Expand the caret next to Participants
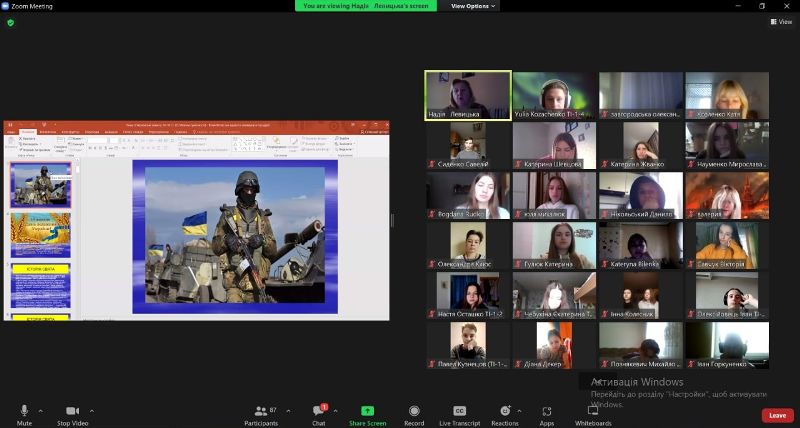800x428 pixels. coord(288,411)
